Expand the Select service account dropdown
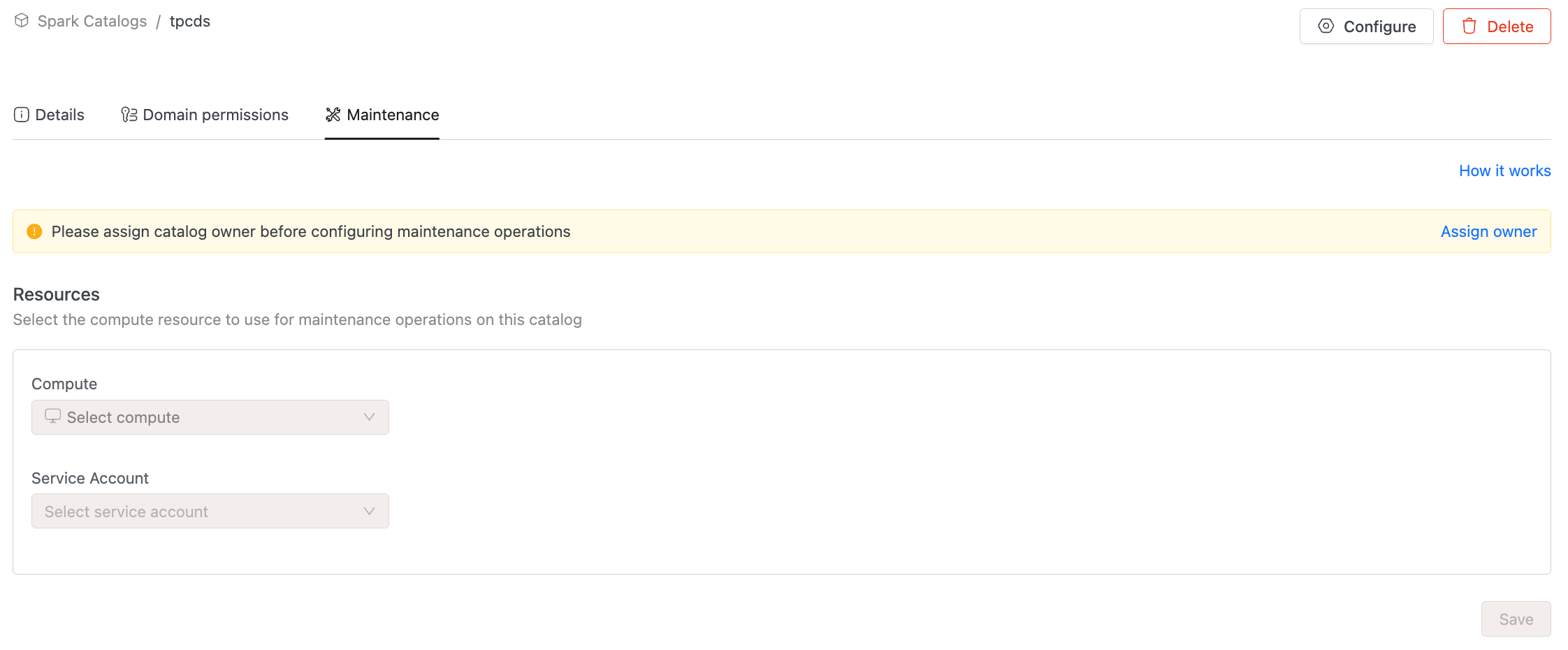This screenshot has width=1568, height=650. click(210, 512)
